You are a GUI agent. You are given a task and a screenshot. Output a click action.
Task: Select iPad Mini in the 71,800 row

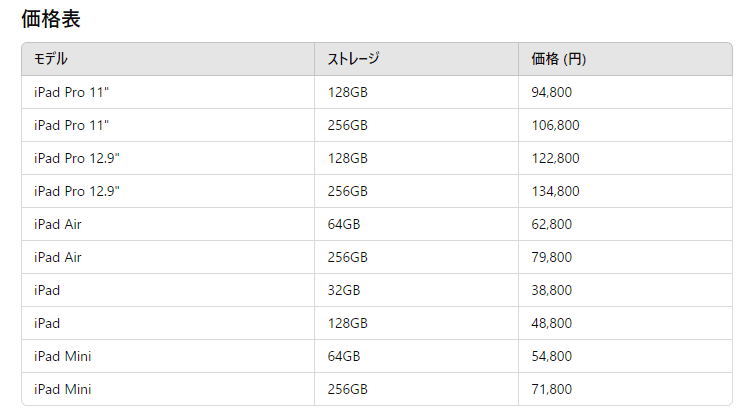[63, 389]
